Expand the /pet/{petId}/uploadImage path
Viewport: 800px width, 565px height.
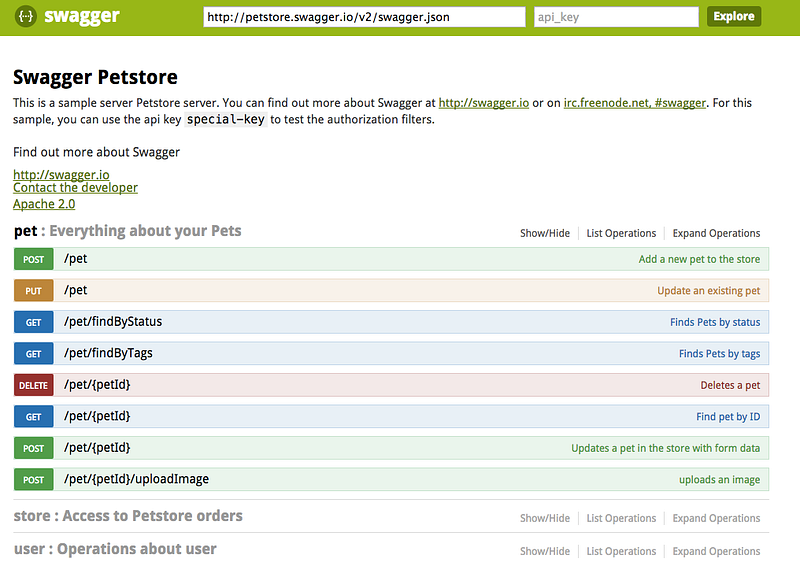click(x=136, y=479)
